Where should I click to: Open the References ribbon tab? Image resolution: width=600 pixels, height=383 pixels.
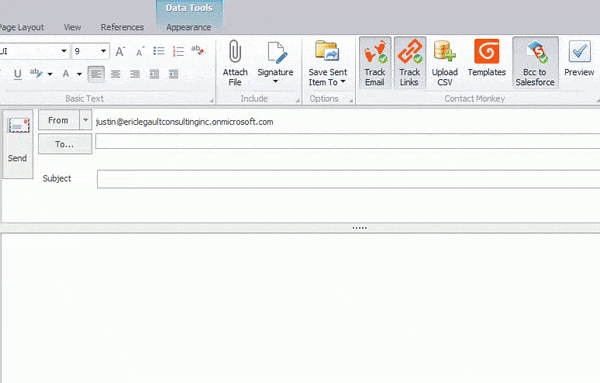[x=122, y=27]
